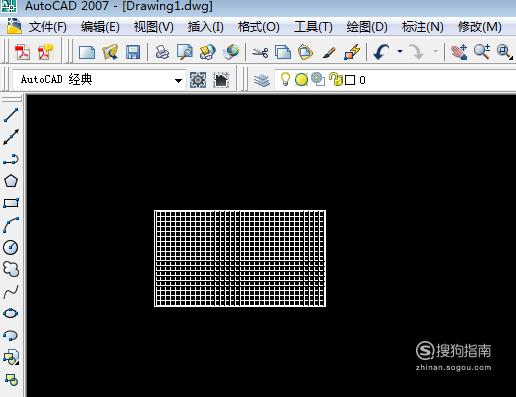Open an existing drawing file
This screenshot has width=516, height=397.
click(110, 52)
